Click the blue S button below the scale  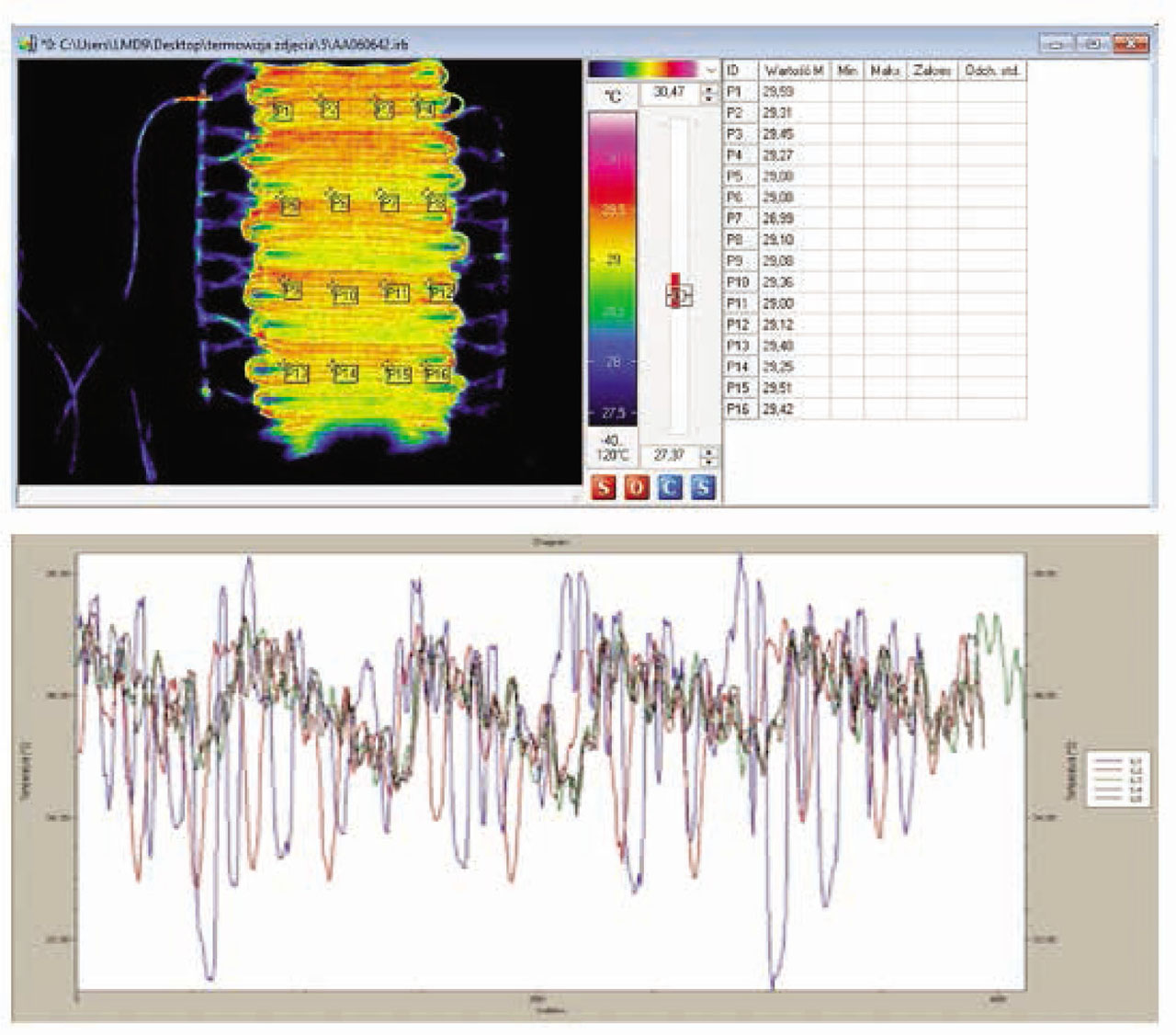coord(703,486)
